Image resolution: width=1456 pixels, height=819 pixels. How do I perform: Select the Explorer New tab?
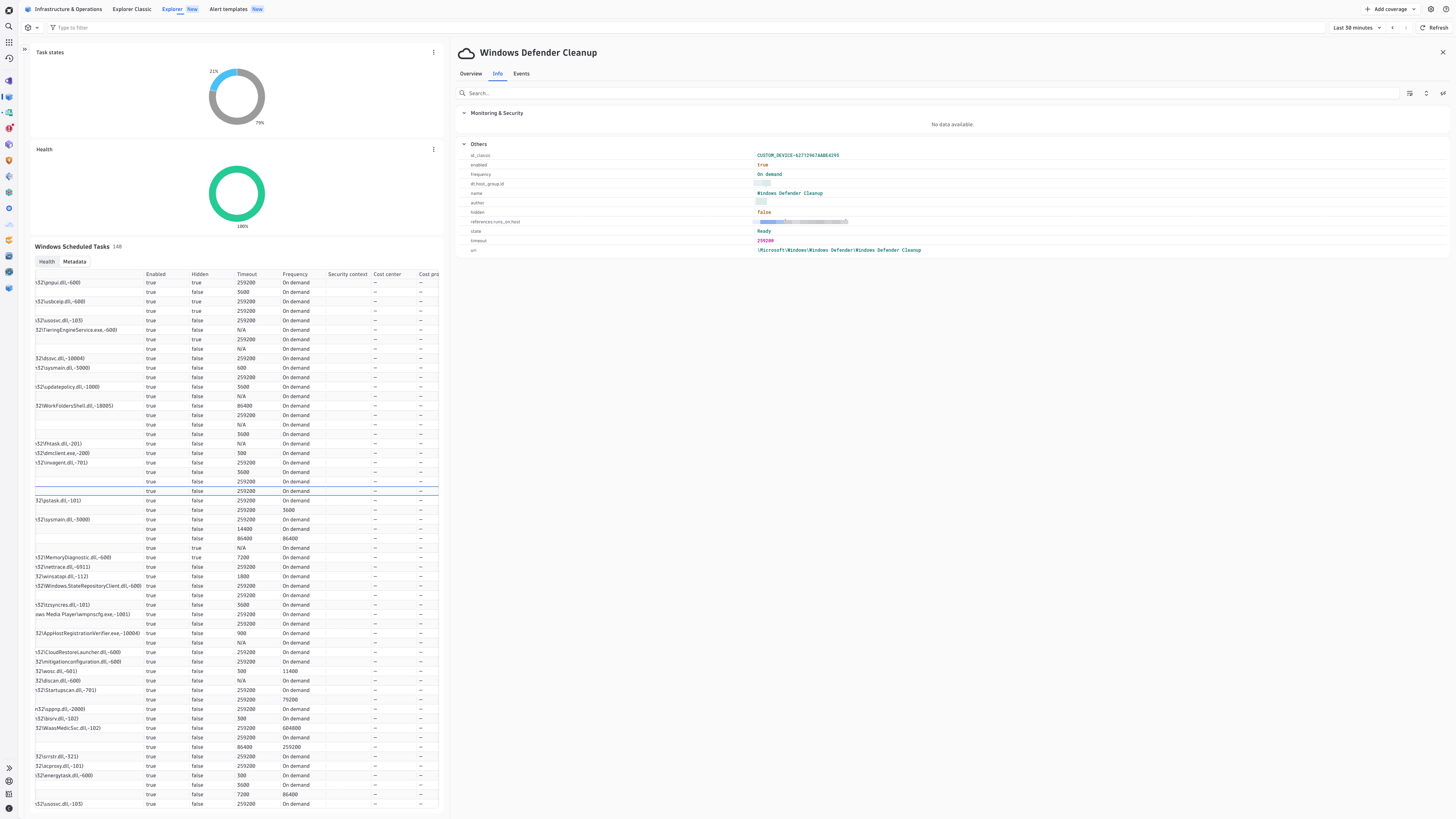click(x=180, y=9)
